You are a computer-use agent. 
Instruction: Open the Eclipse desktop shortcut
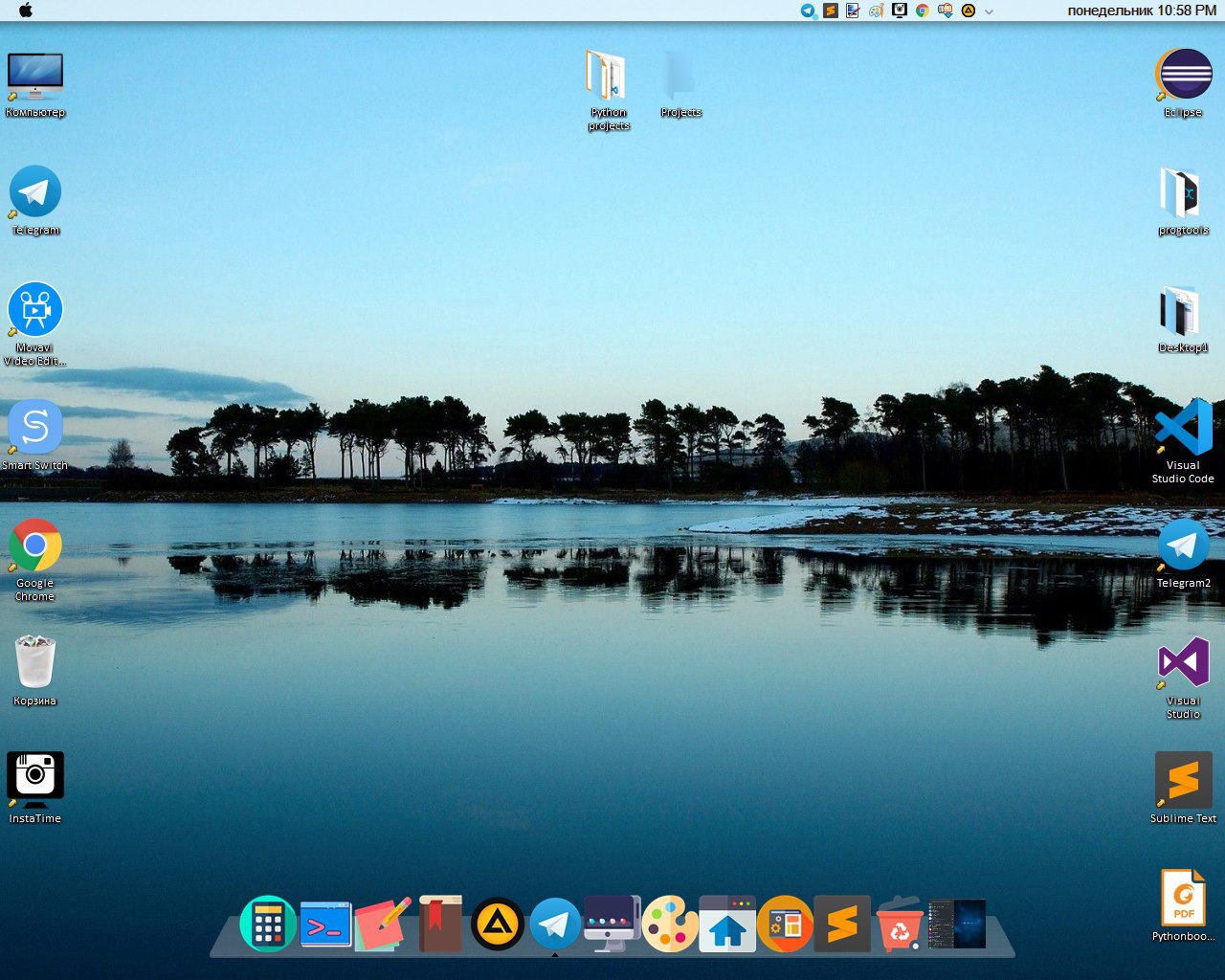1184,77
